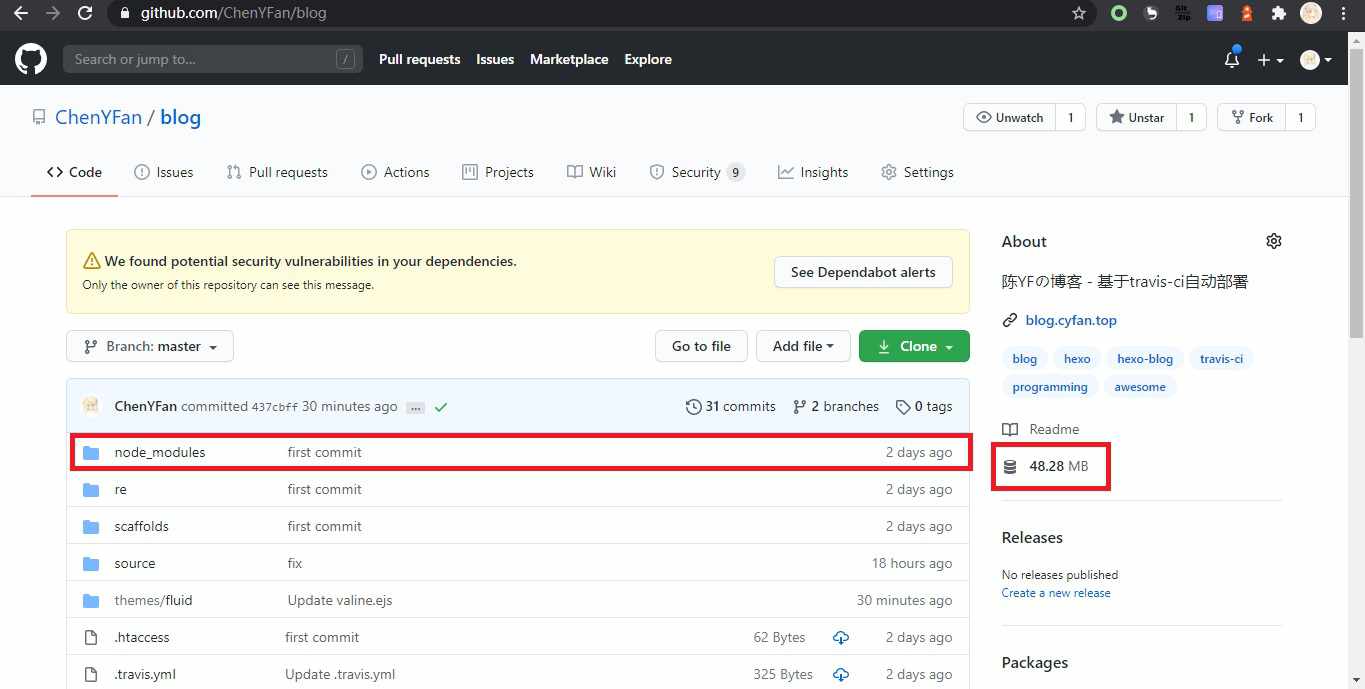Click the Readme book icon
Image resolution: width=1365 pixels, height=689 pixels.
pos(1010,429)
